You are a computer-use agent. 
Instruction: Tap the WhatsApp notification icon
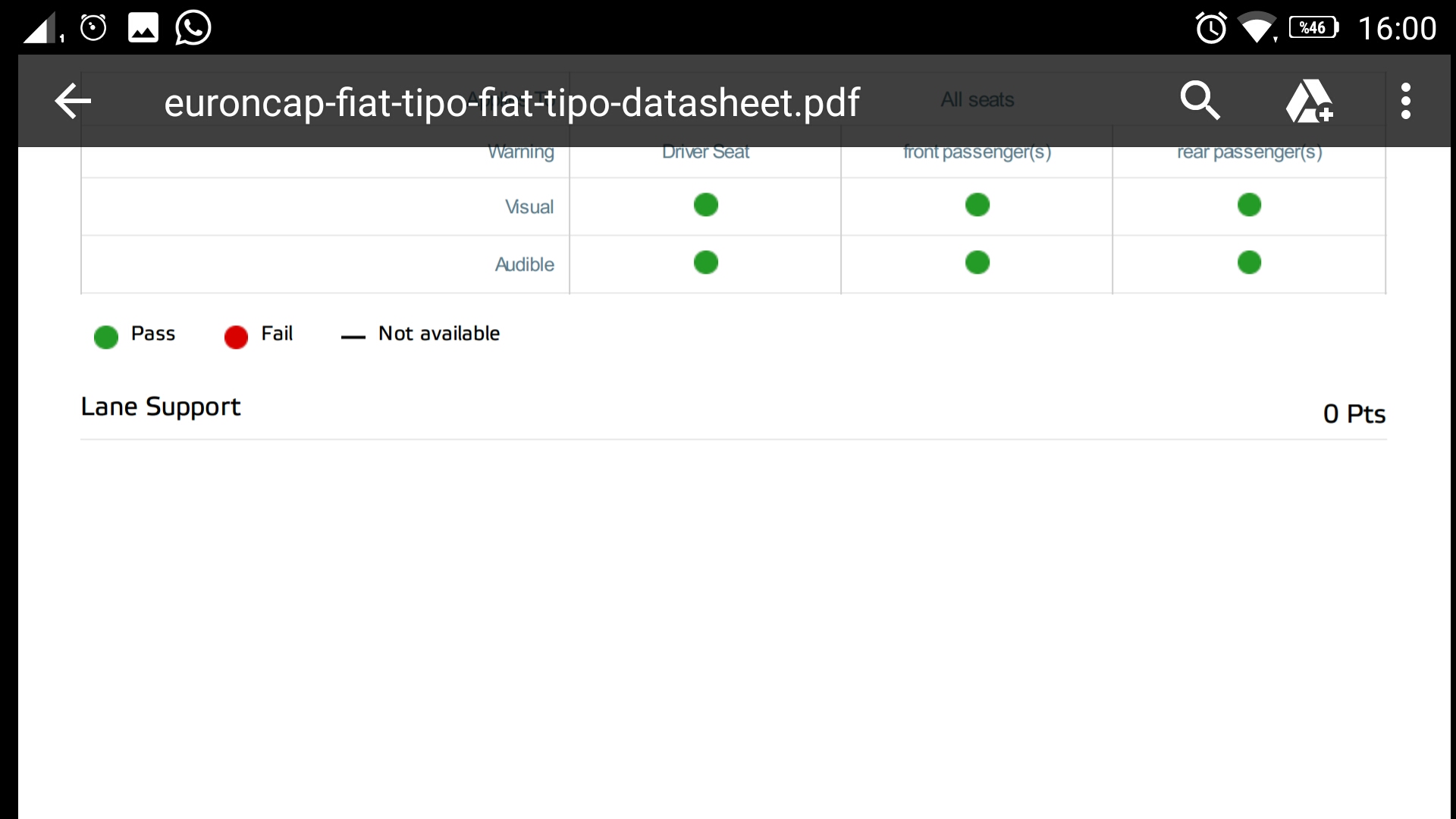pos(193,28)
